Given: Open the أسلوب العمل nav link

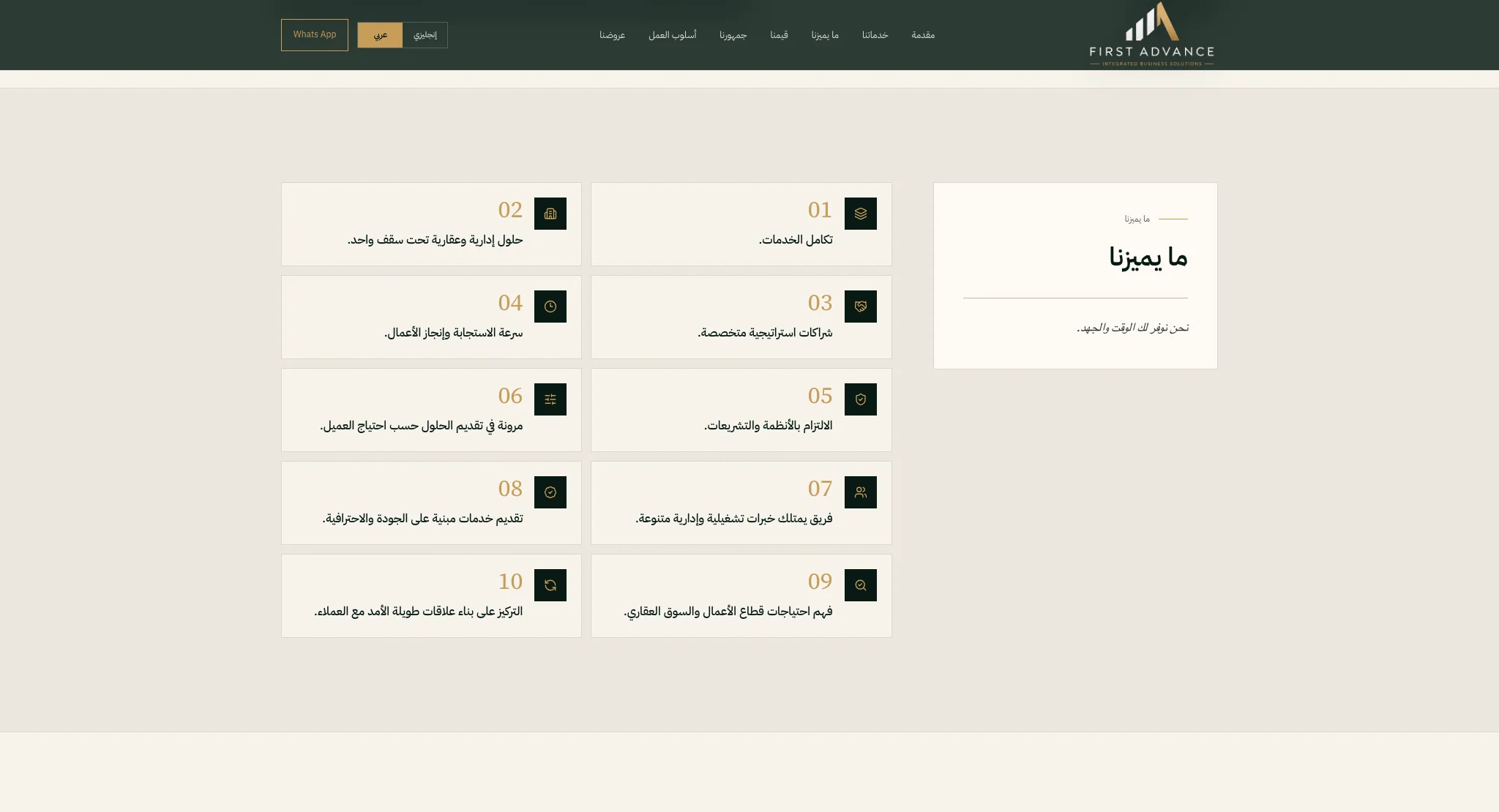Looking at the screenshot, I should tap(672, 35).
